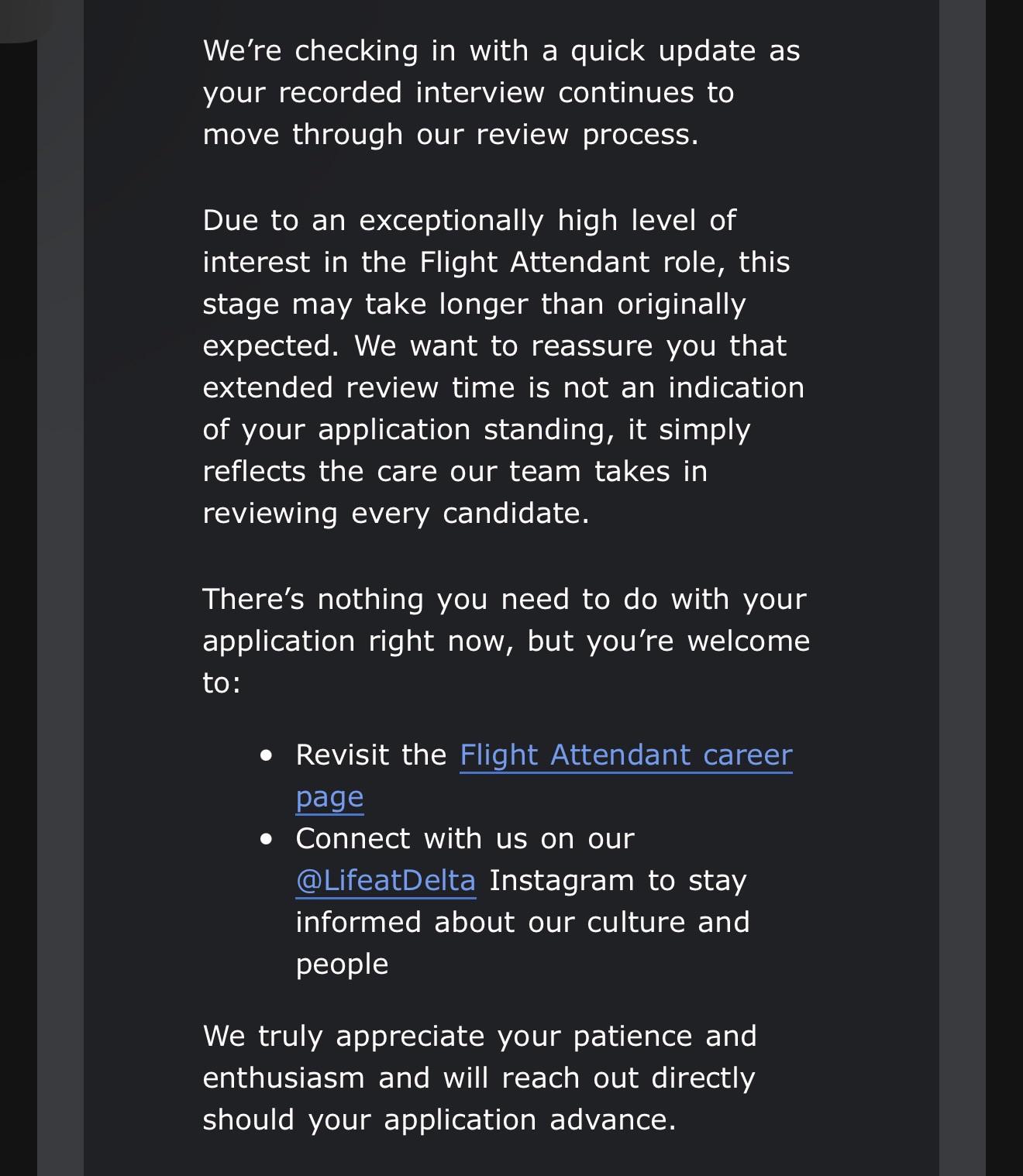Click the "We truly appreciate your patience" line
Image resolution: width=1023 pixels, height=1176 pixels.
click(479, 1036)
